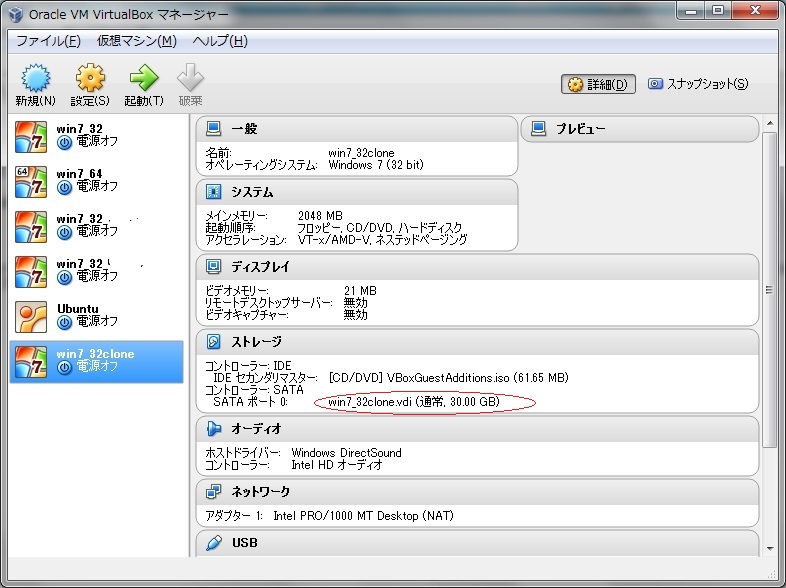Click the 一般 section header title
786x588 pixels.
point(244,129)
